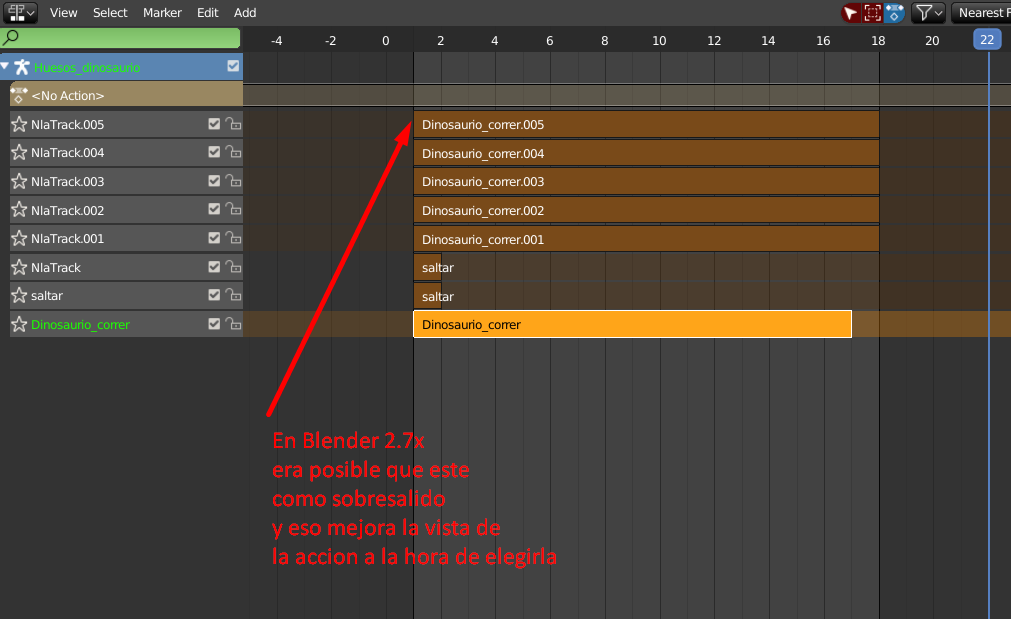
Task: Click the channel search field
Action: [x=121, y=38]
